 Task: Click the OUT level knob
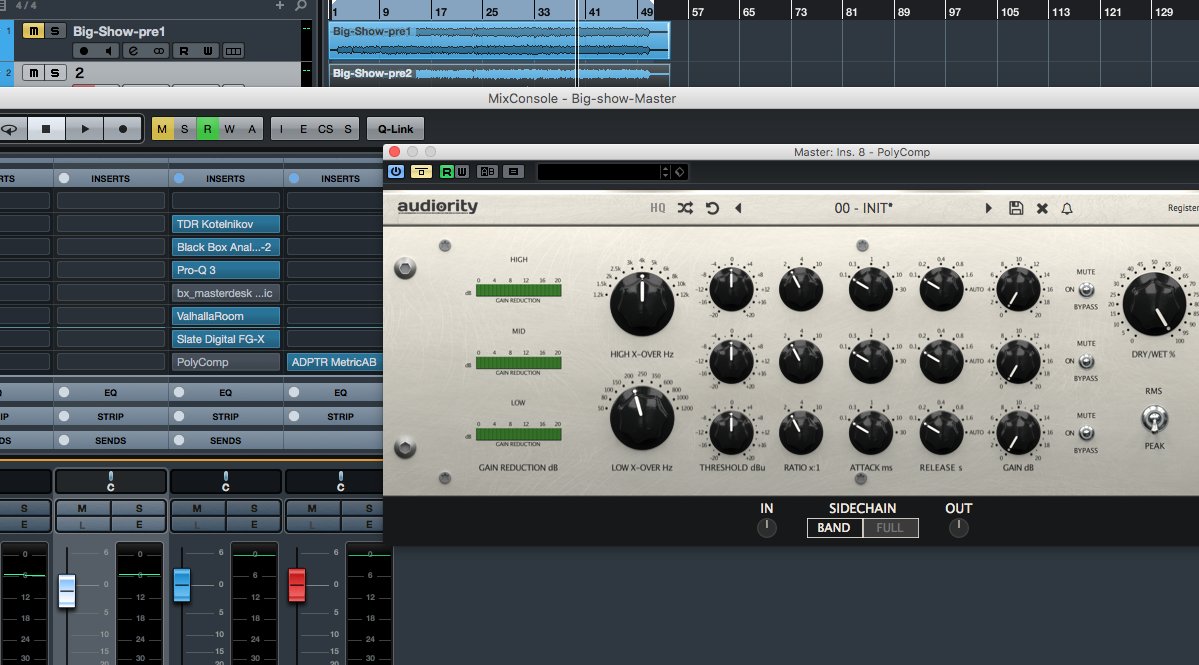958,527
